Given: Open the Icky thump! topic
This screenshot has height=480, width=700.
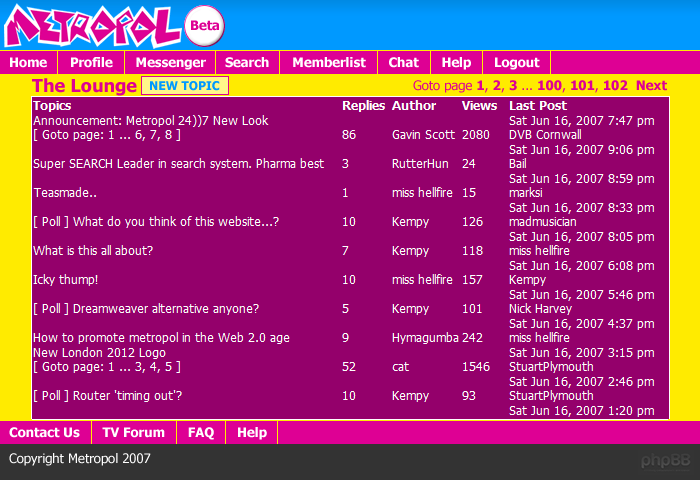Looking at the screenshot, I should 66,280.
